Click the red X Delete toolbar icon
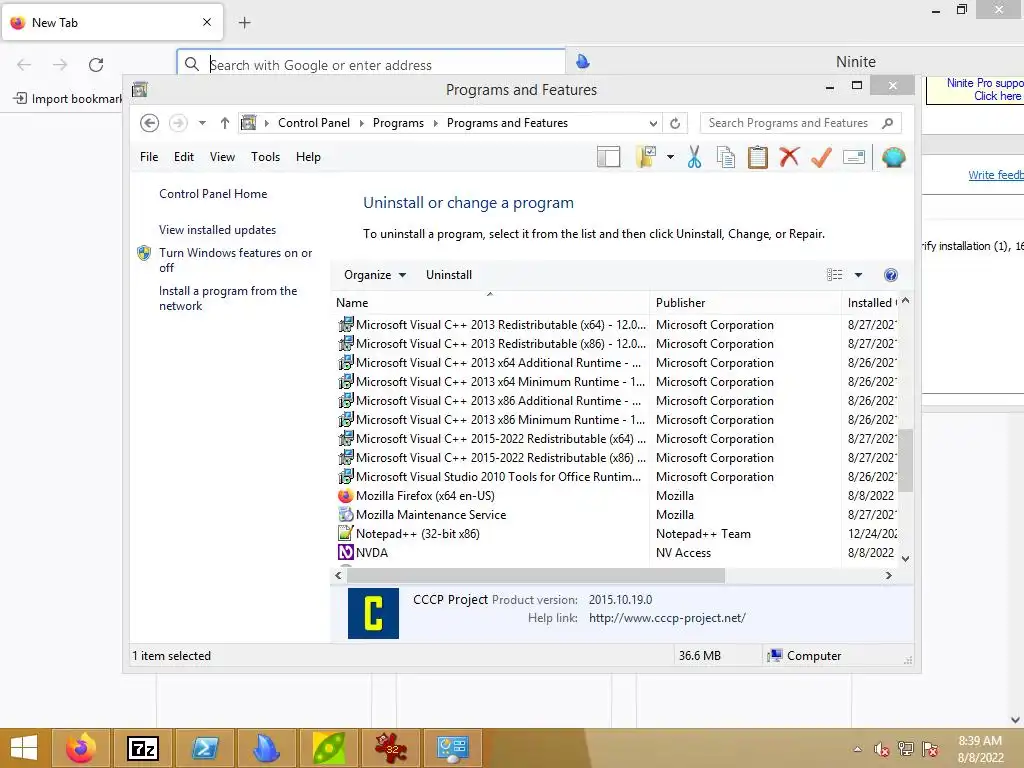This screenshot has height=768, width=1024. coord(789,157)
